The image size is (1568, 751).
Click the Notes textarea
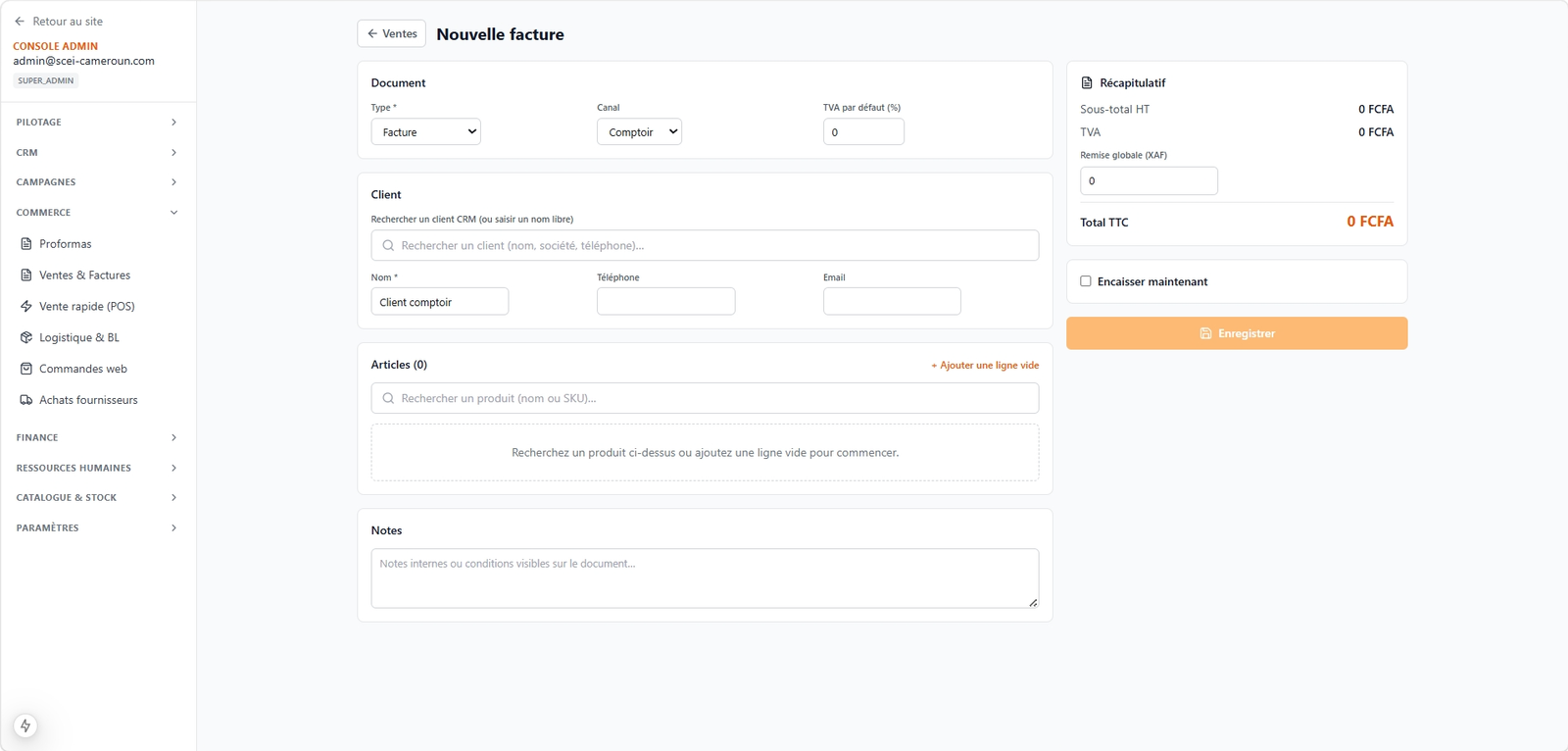tap(705, 578)
